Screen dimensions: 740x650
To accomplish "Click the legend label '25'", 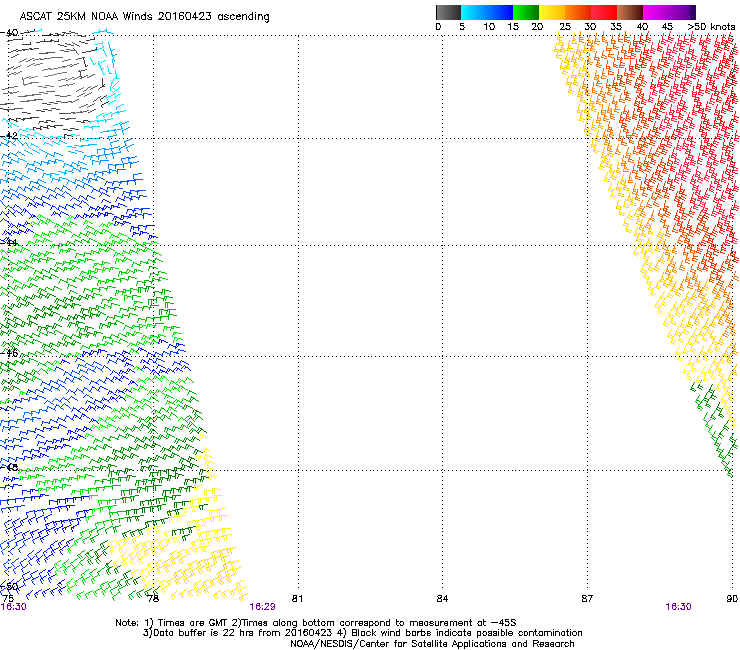I will [565, 27].
